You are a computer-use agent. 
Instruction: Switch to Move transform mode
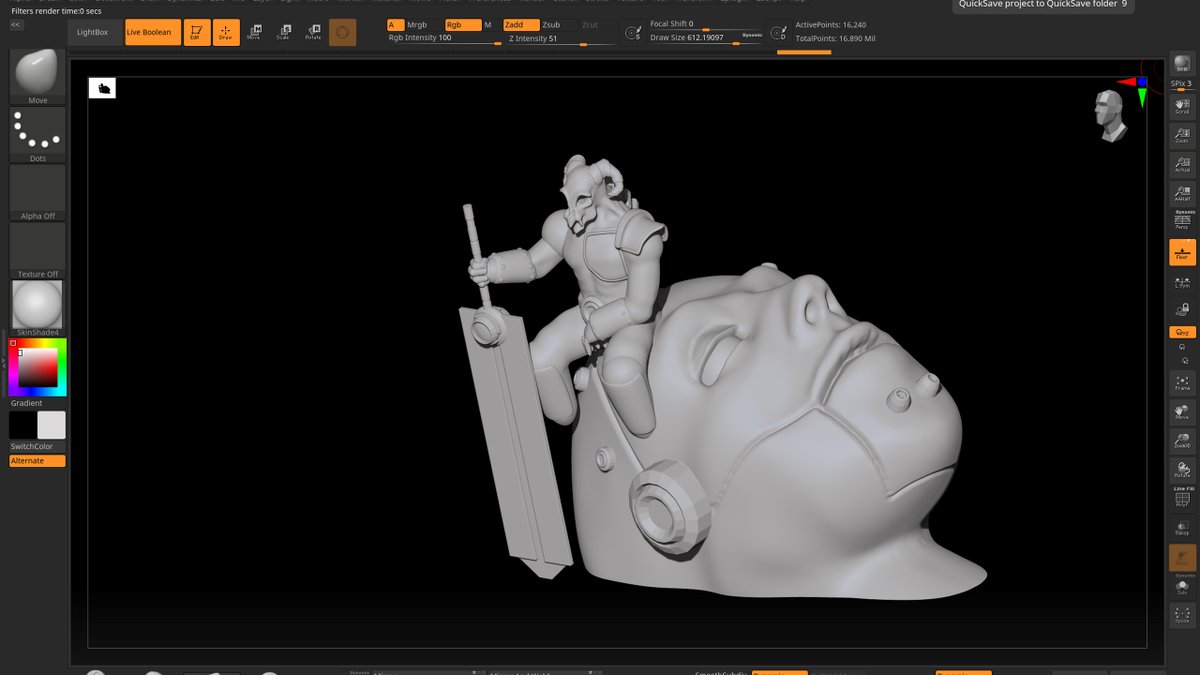[254, 32]
